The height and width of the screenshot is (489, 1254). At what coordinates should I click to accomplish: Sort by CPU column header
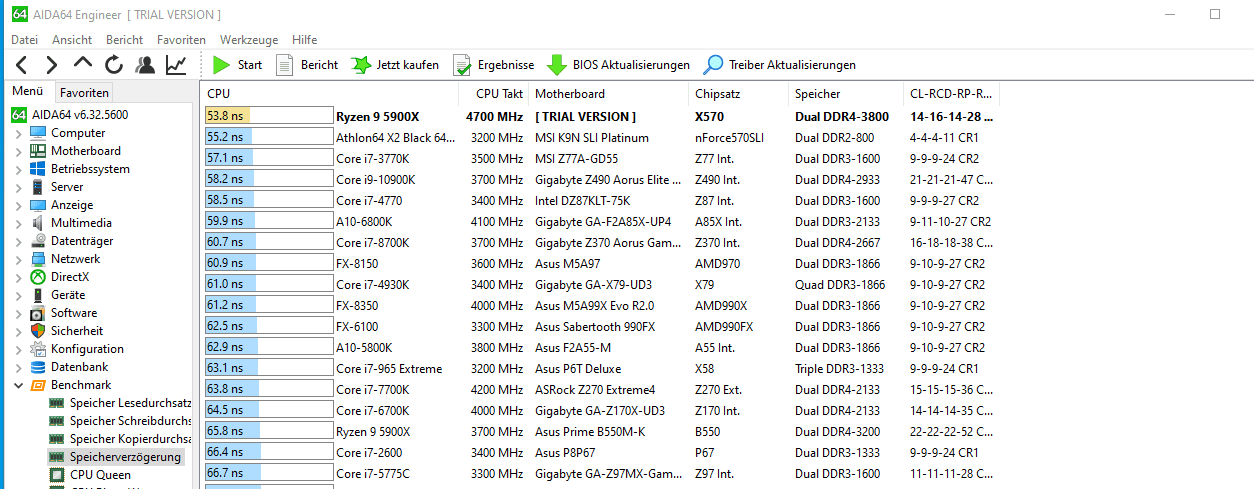coord(330,94)
